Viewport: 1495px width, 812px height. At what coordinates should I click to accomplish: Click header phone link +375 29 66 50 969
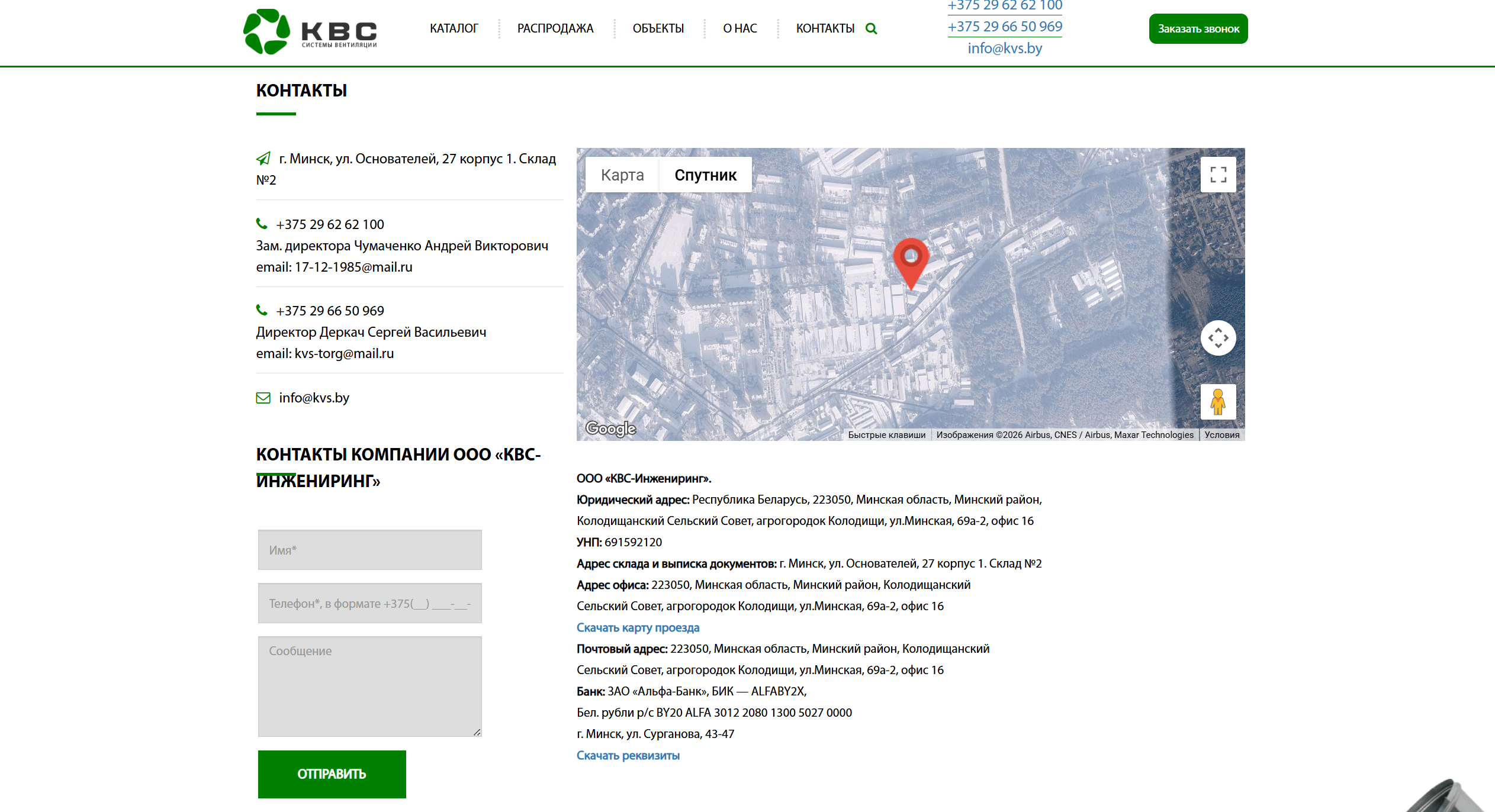pyautogui.click(x=1005, y=27)
